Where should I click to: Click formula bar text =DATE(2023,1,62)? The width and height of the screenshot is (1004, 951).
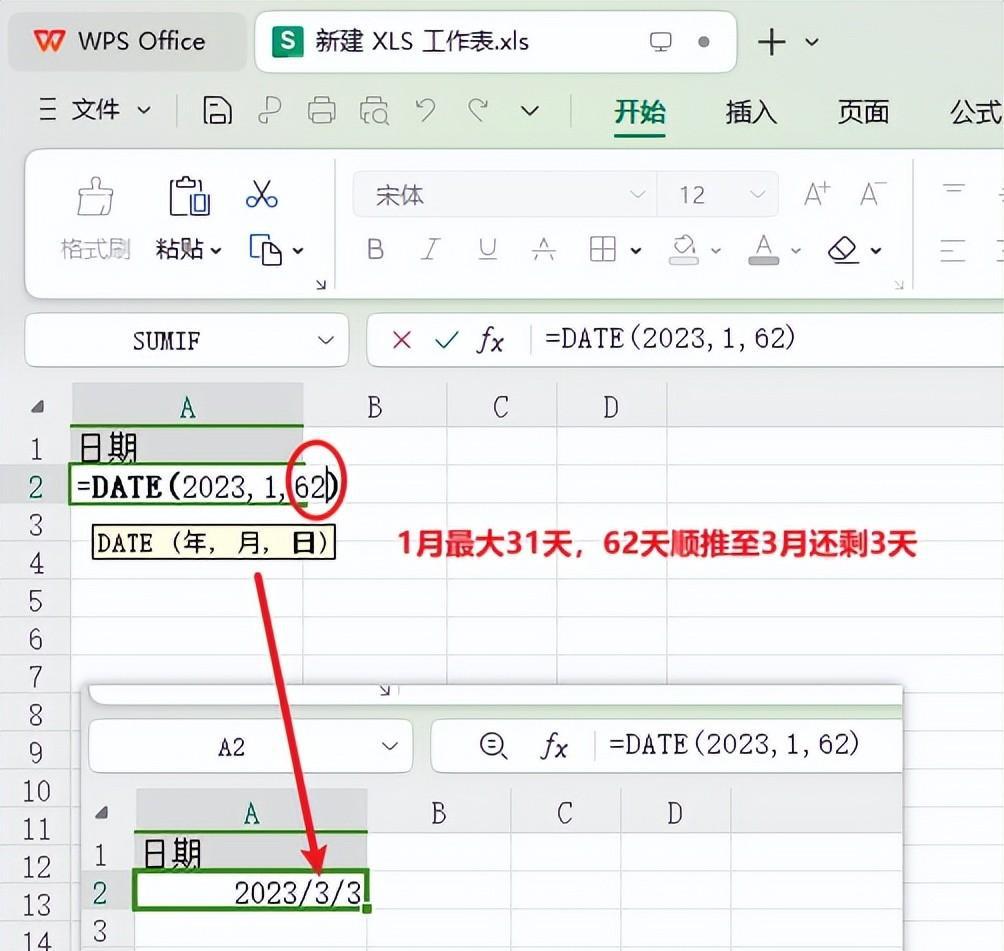point(670,338)
